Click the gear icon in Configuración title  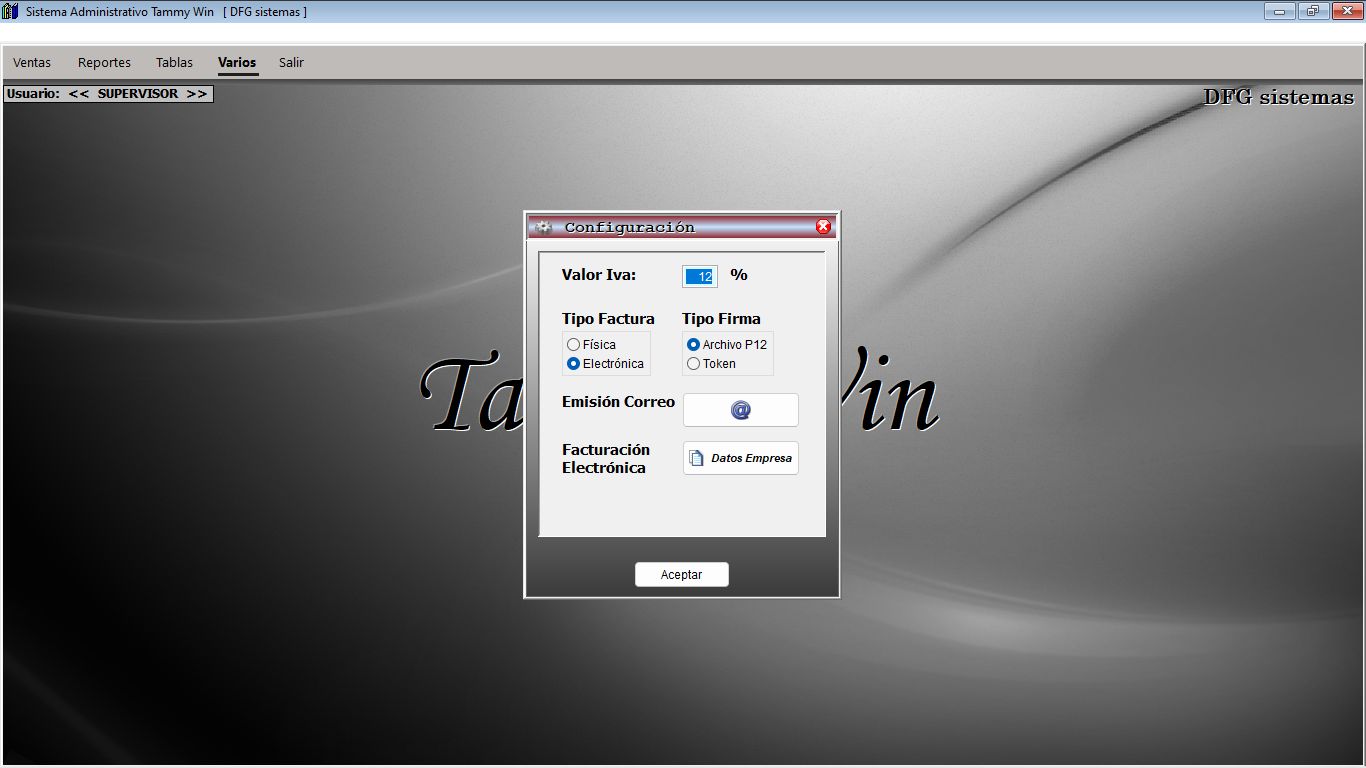pyautogui.click(x=543, y=227)
